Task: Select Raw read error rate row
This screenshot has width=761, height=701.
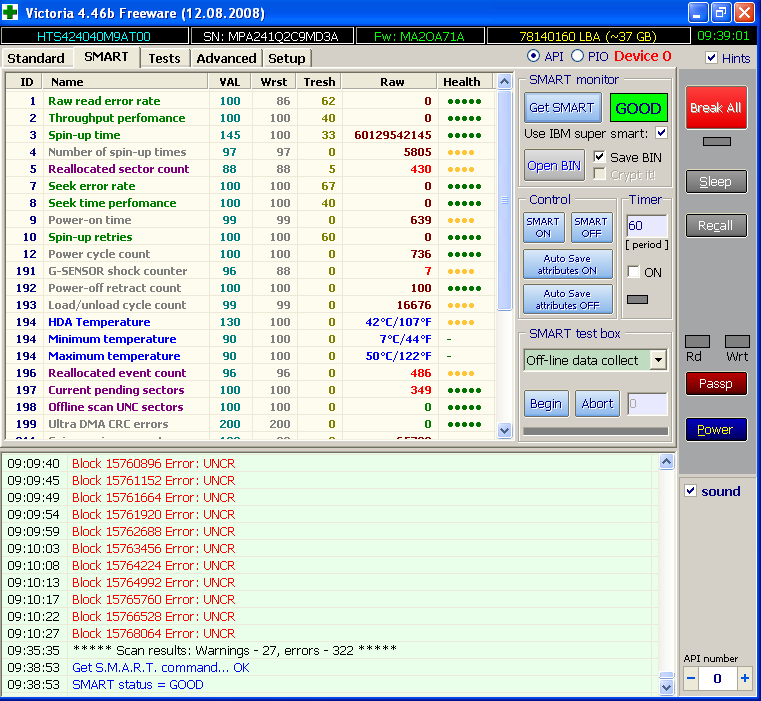Action: (x=251, y=101)
